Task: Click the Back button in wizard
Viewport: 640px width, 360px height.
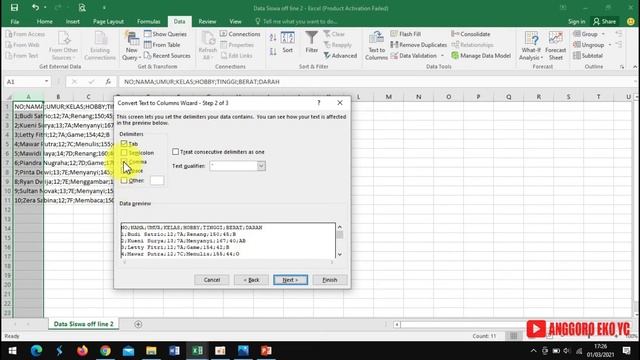Action: (x=251, y=280)
